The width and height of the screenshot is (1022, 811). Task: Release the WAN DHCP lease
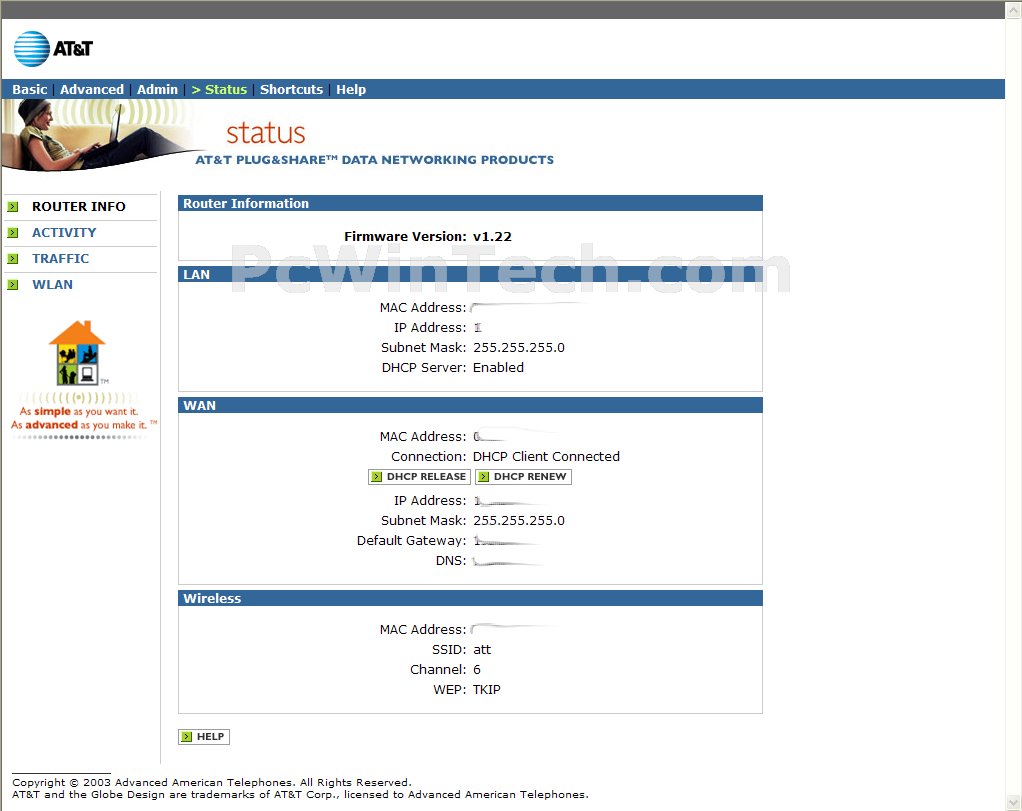(419, 477)
